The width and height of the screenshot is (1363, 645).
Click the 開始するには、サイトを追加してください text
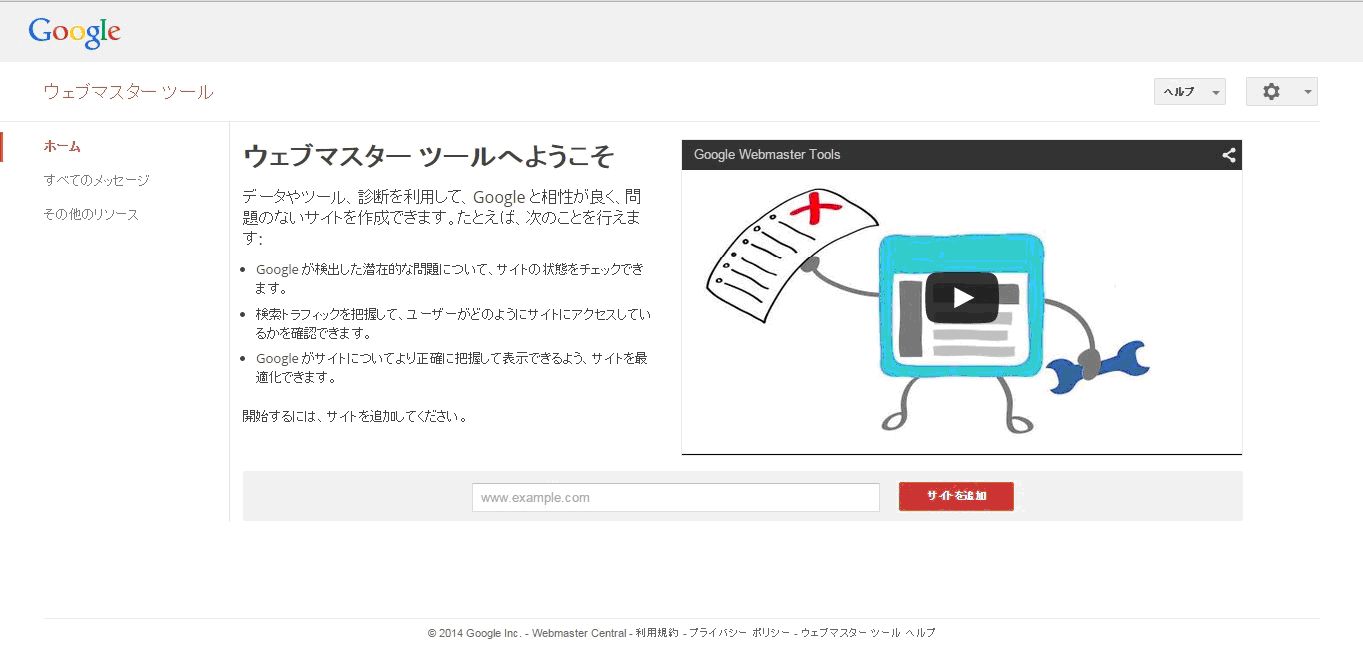click(x=355, y=416)
